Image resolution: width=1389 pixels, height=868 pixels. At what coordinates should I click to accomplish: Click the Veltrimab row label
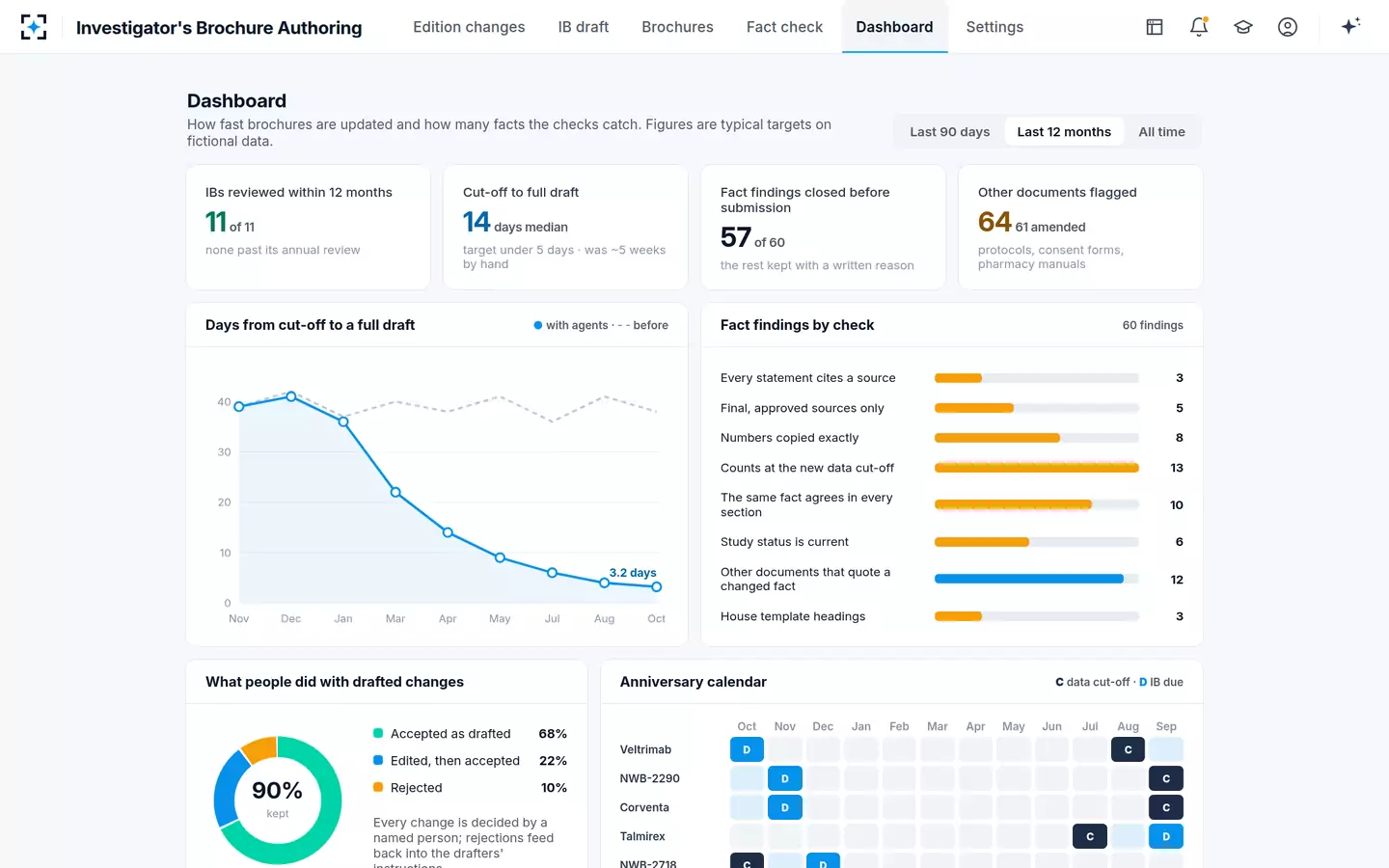(x=645, y=749)
